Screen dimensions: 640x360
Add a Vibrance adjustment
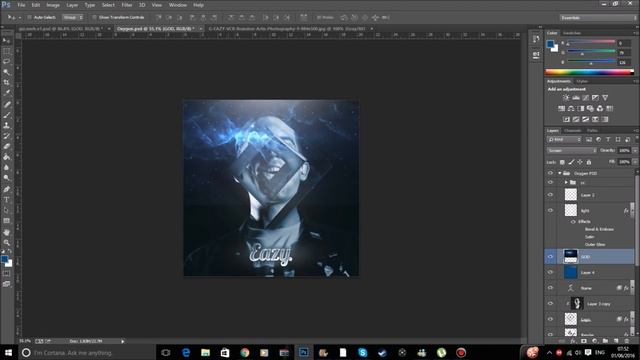coord(605,98)
